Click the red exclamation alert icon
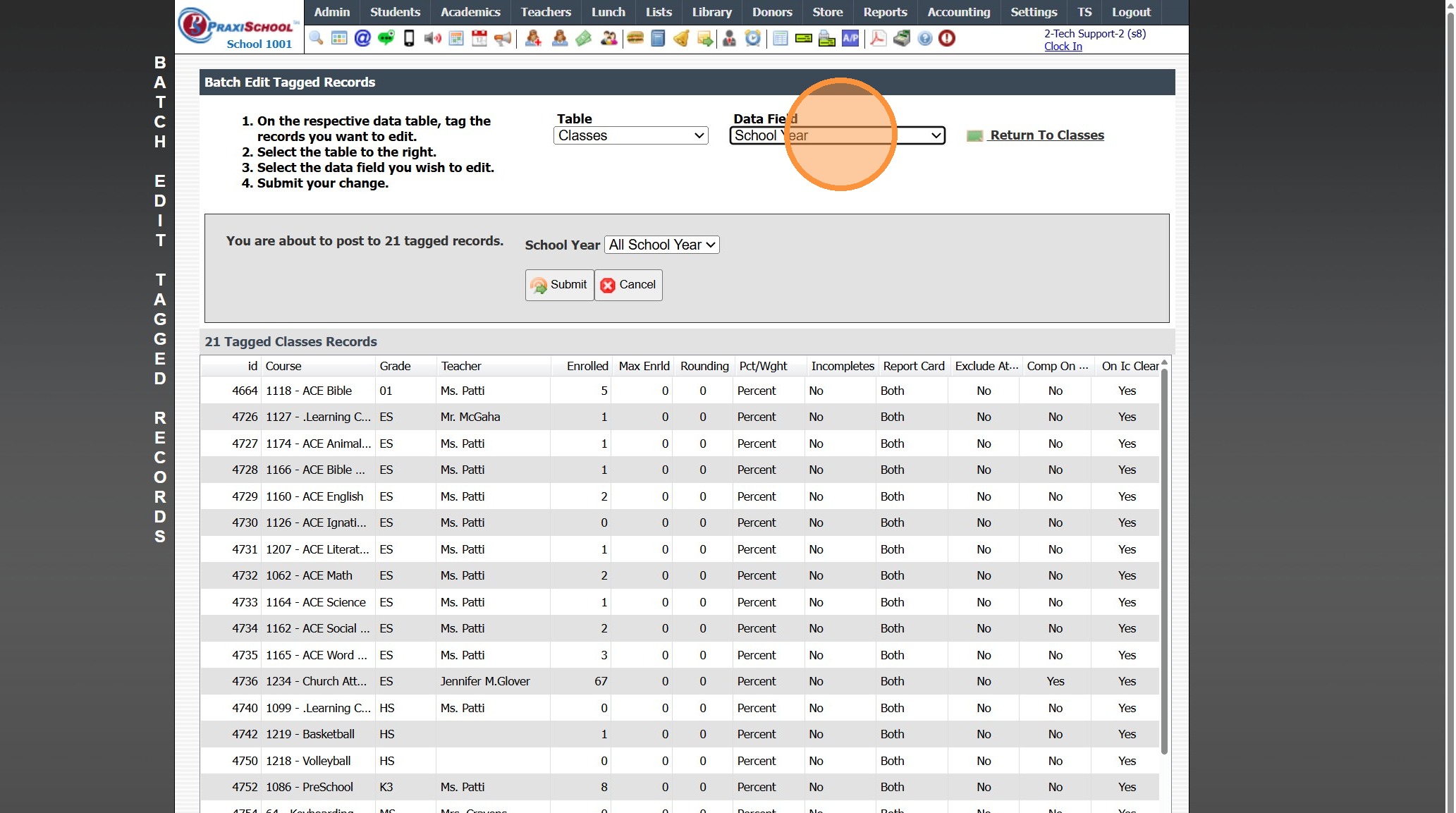1456x813 pixels. [947, 38]
